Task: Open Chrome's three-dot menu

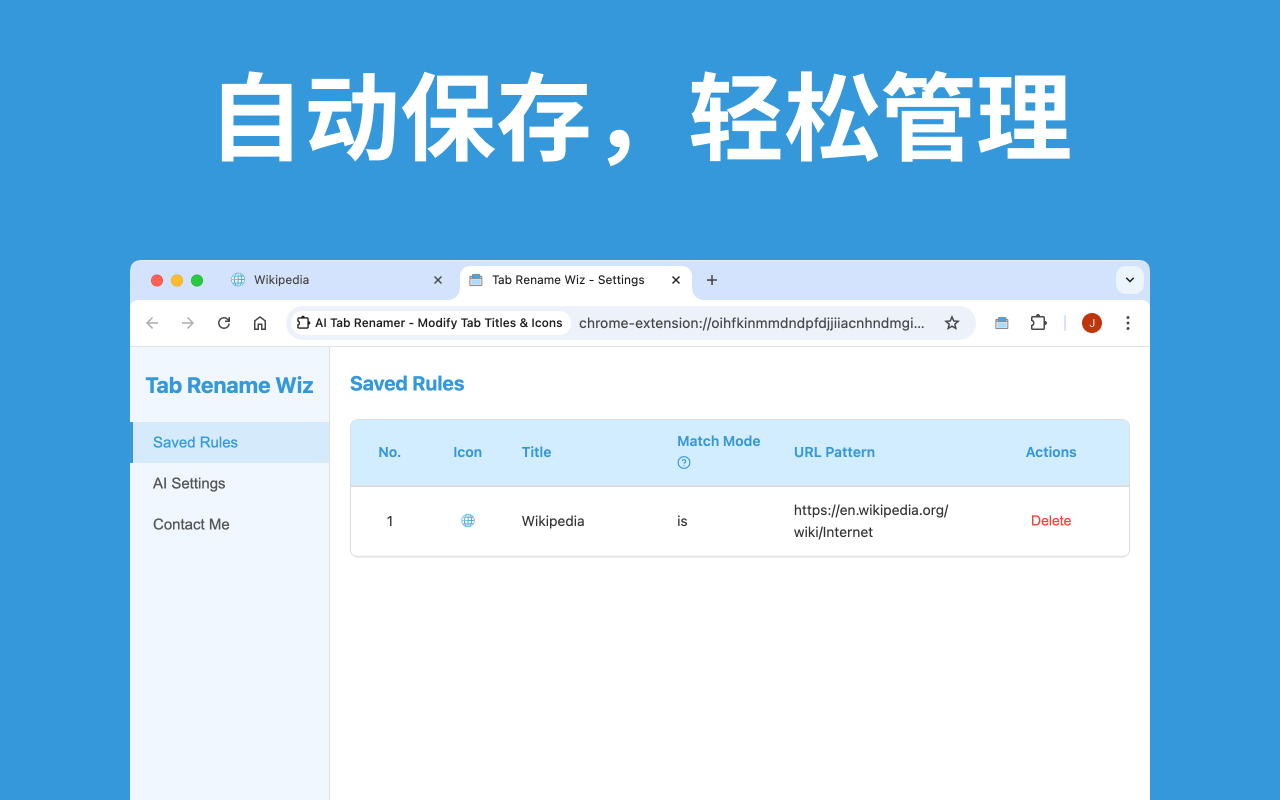Action: click(x=1128, y=323)
